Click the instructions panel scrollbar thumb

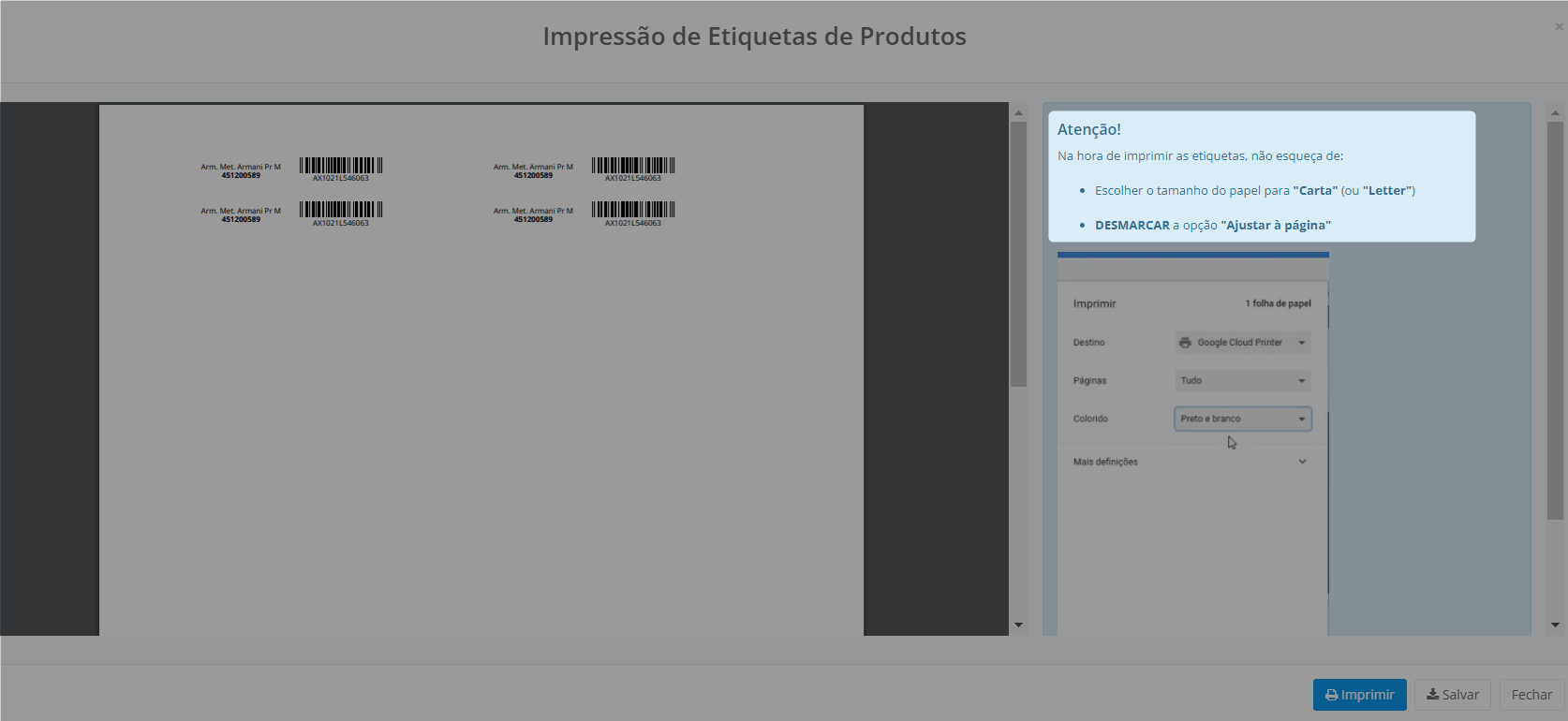point(1555,320)
